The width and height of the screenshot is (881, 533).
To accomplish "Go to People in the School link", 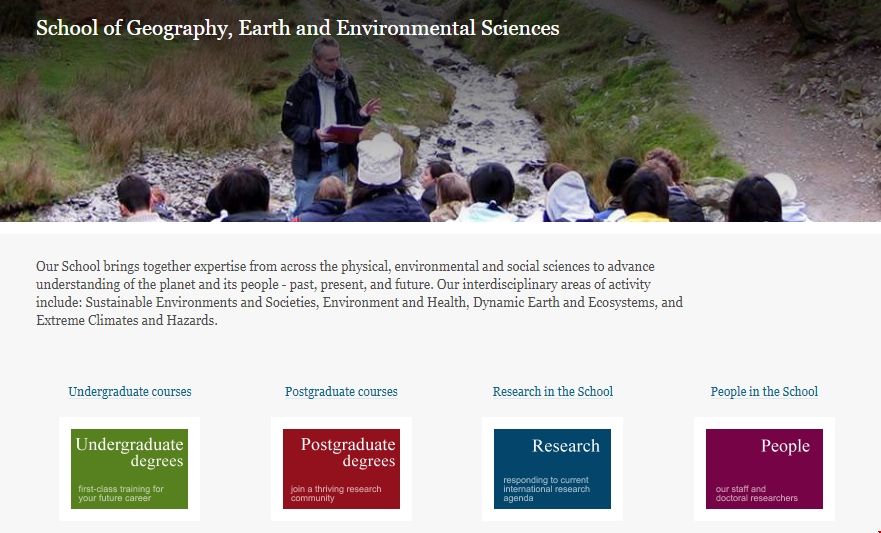I will click(764, 392).
